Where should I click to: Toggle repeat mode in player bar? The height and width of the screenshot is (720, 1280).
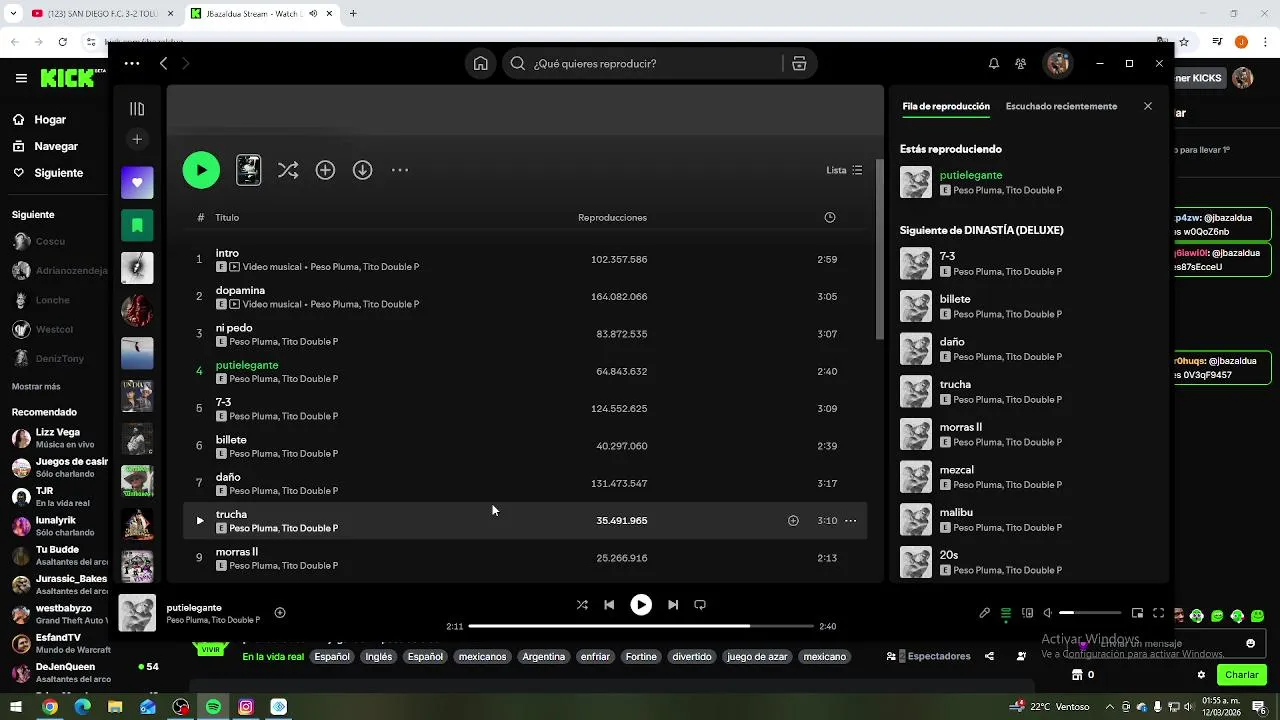[700, 605]
